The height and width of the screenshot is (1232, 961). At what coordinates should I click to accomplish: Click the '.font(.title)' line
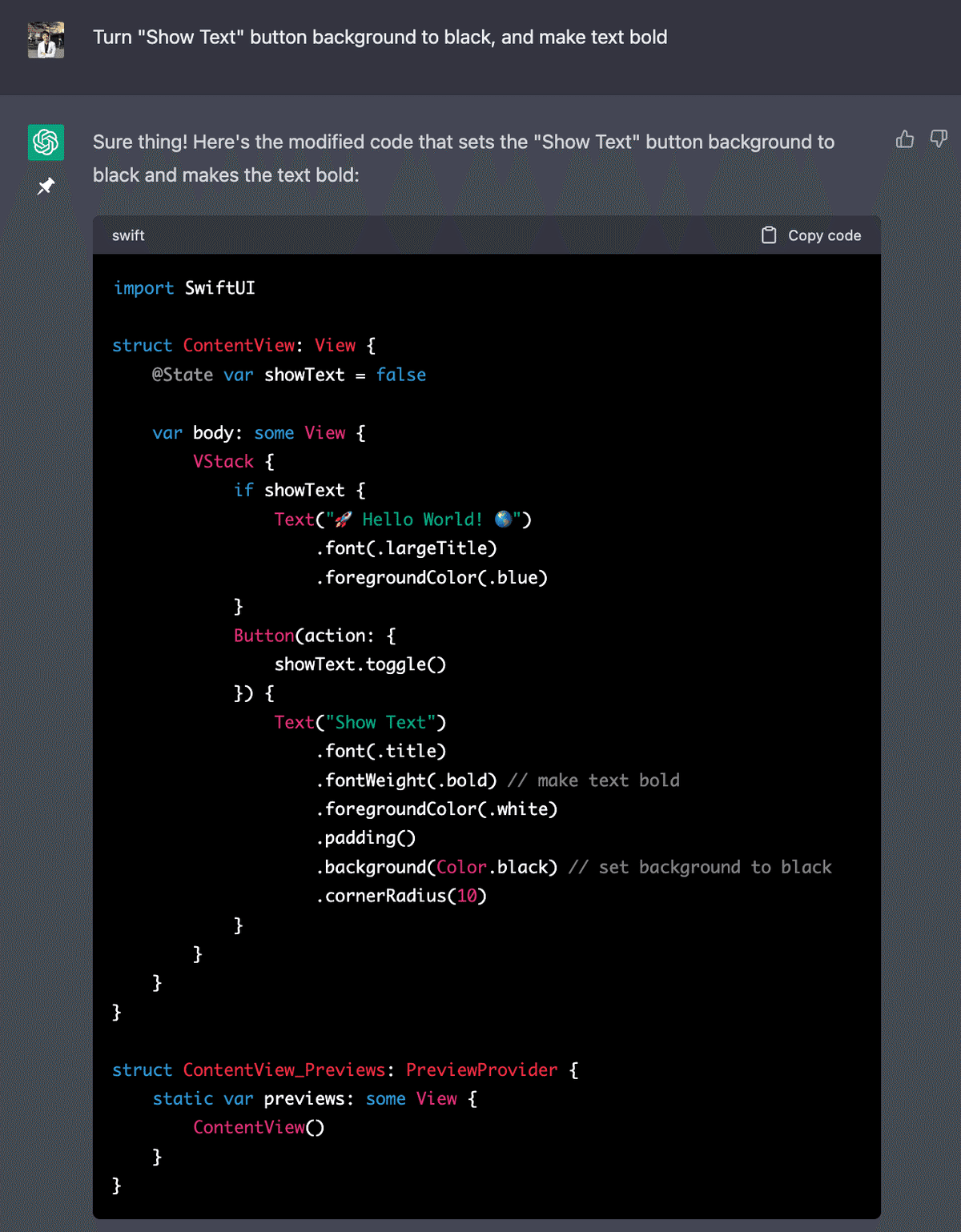tap(380, 751)
